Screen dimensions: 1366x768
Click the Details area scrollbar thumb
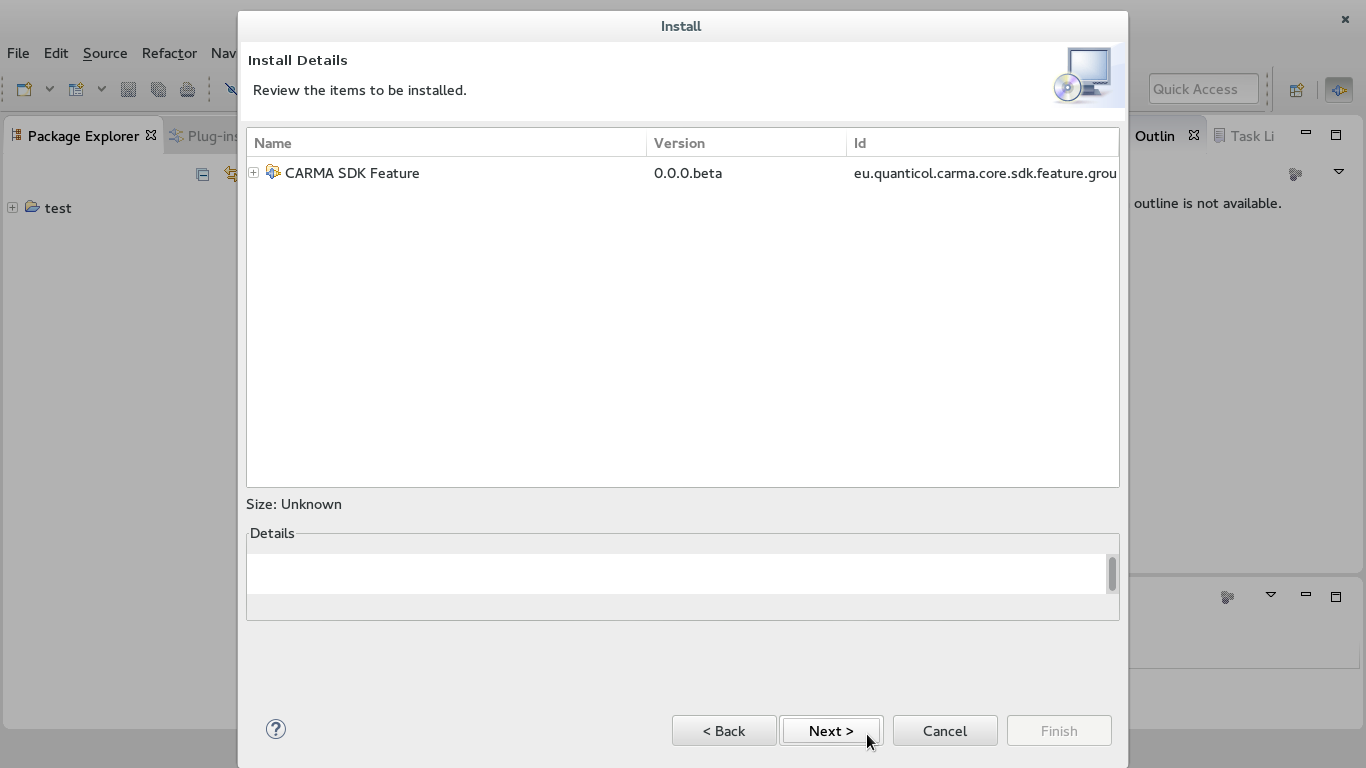1112,574
